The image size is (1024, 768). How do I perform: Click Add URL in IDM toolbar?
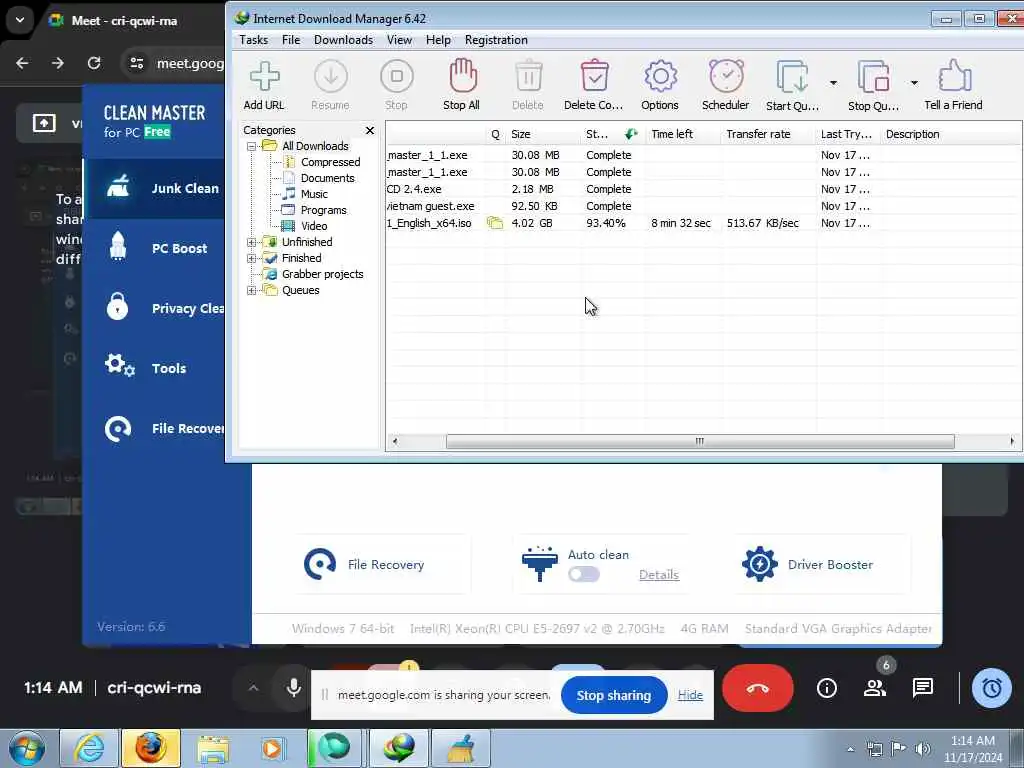coord(264,85)
